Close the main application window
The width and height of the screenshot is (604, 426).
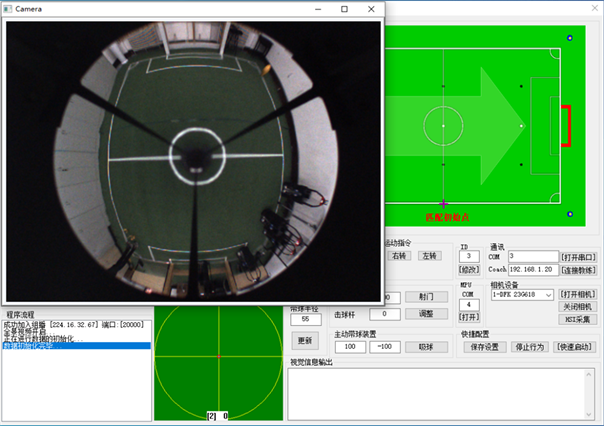590,9
